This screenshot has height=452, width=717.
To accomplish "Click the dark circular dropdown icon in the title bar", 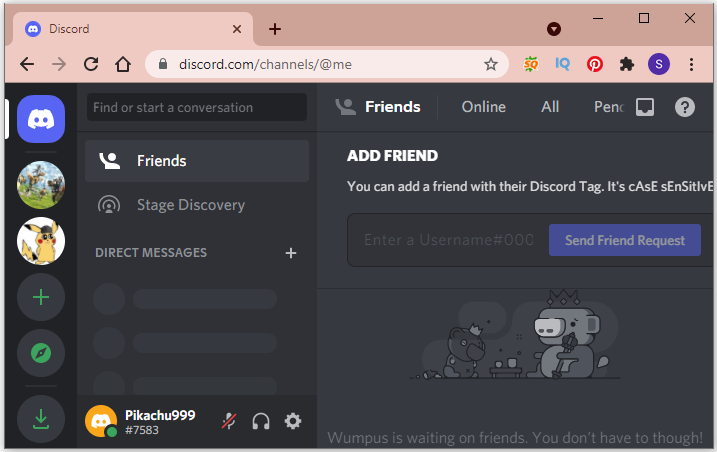I will pyautogui.click(x=553, y=29).
